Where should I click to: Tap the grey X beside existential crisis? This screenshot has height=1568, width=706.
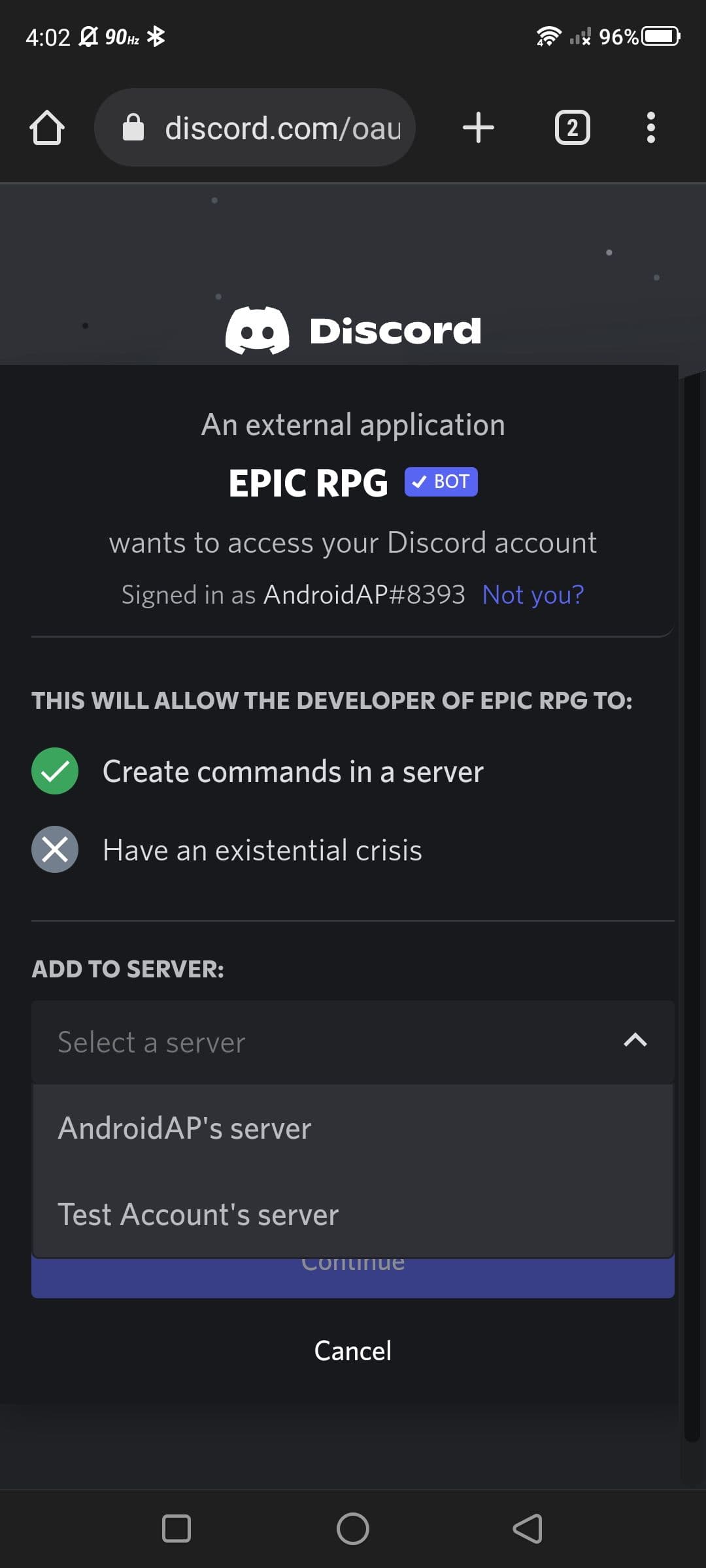(x=55, y=849)
